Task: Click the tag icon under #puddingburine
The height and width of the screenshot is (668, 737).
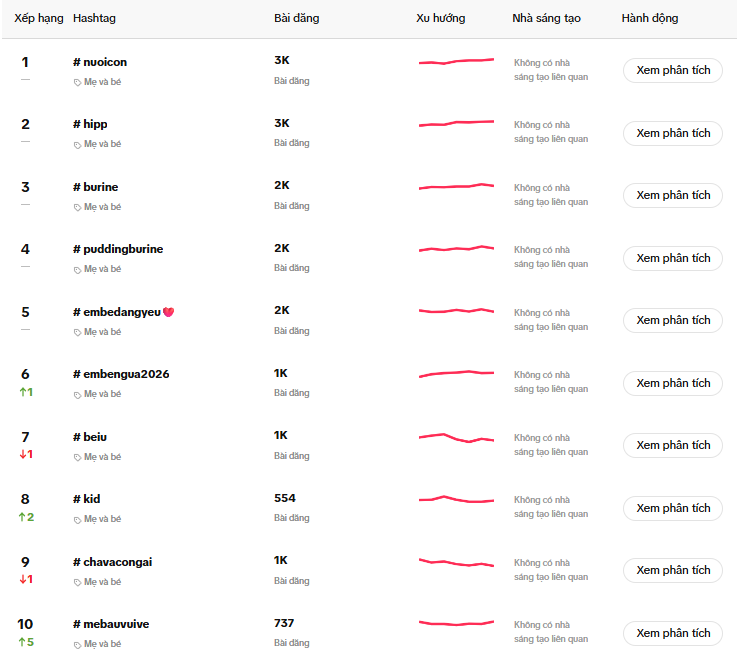Action: pyautogui.click(x=78, y=269)
